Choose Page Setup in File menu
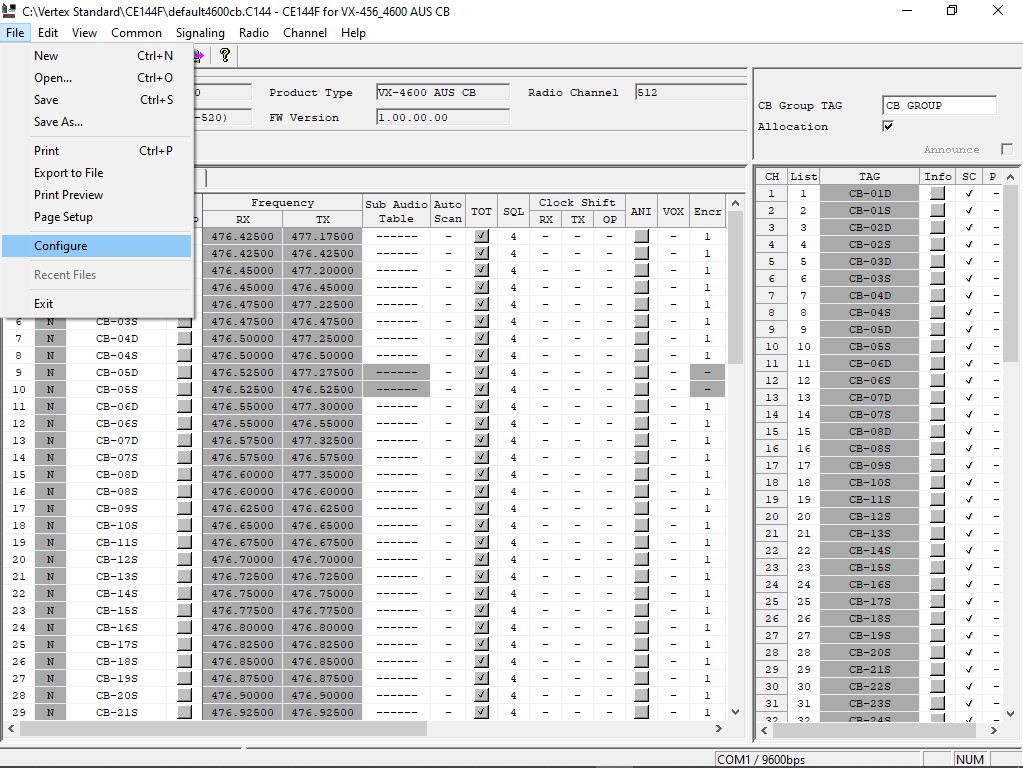This screenshot has width=1023, height=768. 97,217
